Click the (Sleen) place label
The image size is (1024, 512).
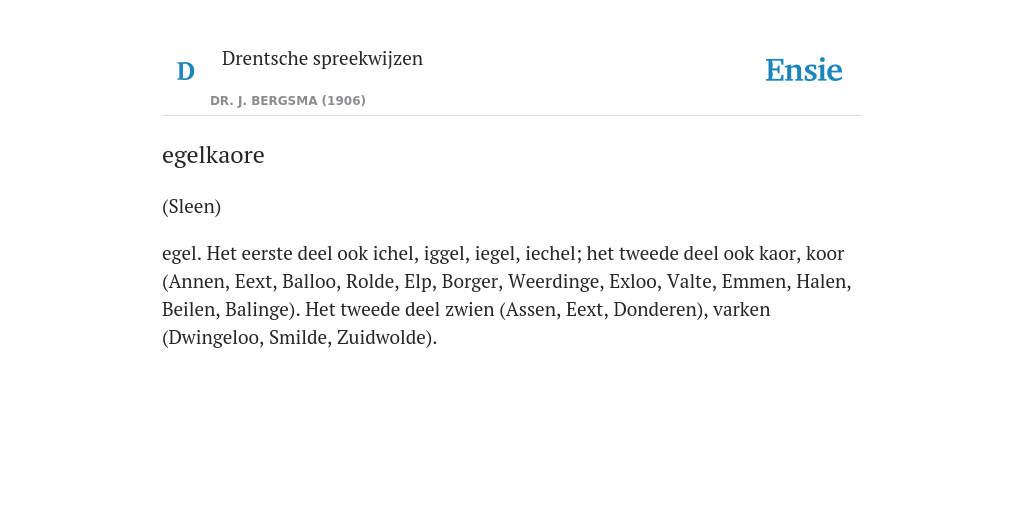tap(191, 206)
